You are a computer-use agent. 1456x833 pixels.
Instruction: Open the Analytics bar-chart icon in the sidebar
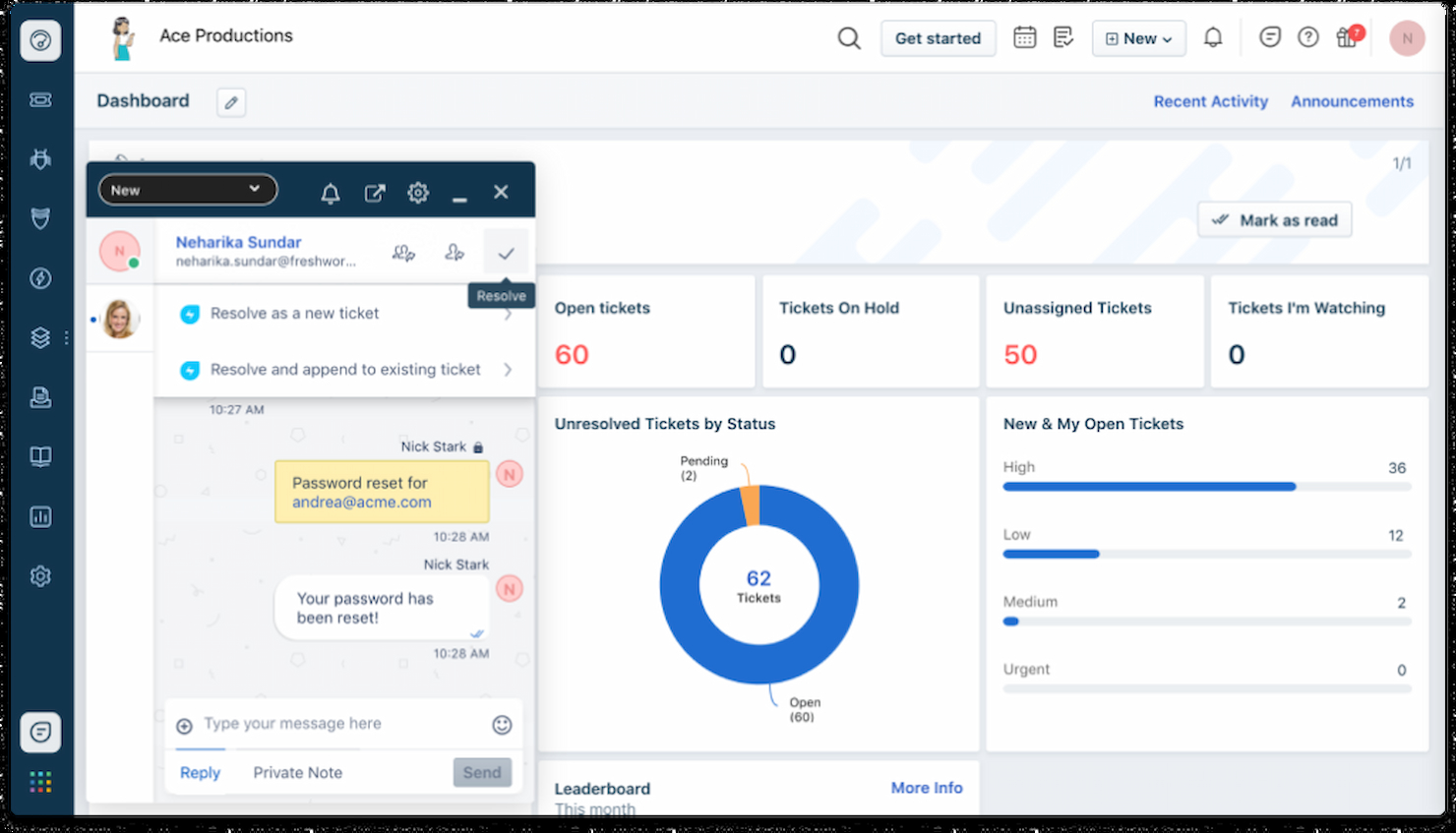click(x=40, y=515)
